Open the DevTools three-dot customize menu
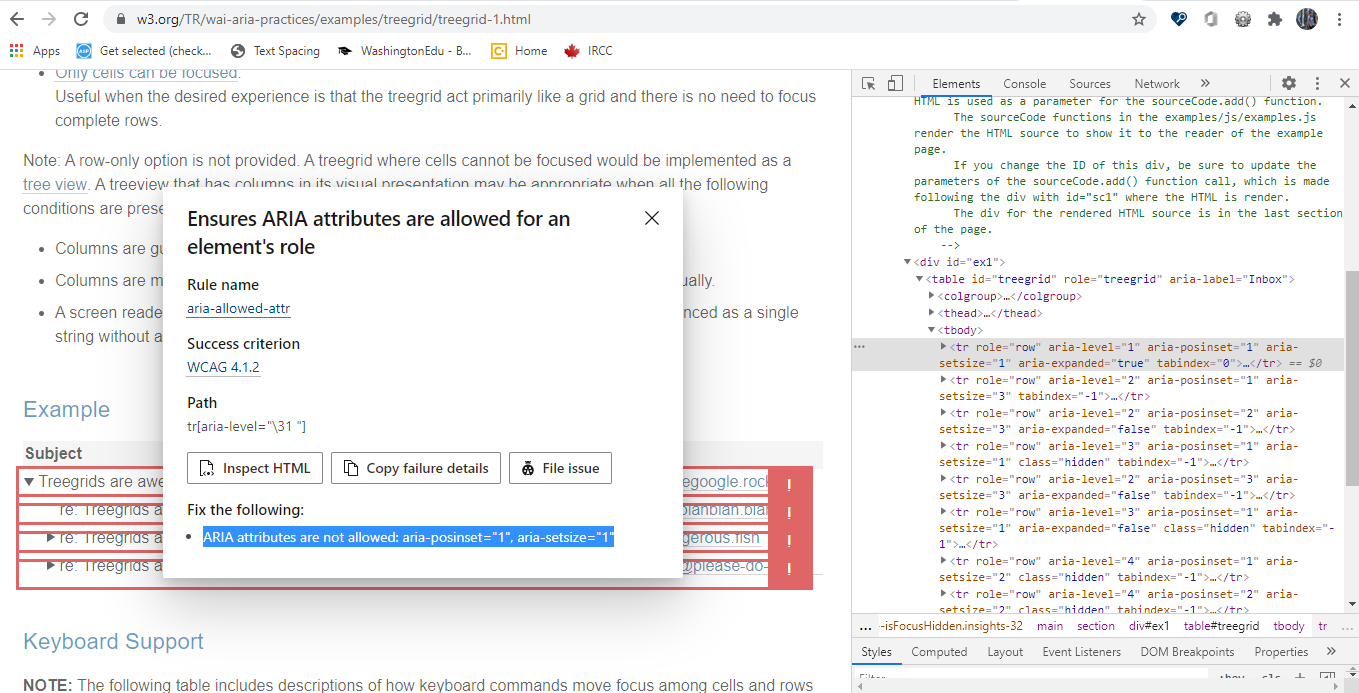1359x693 pixels. point(1317,83)
